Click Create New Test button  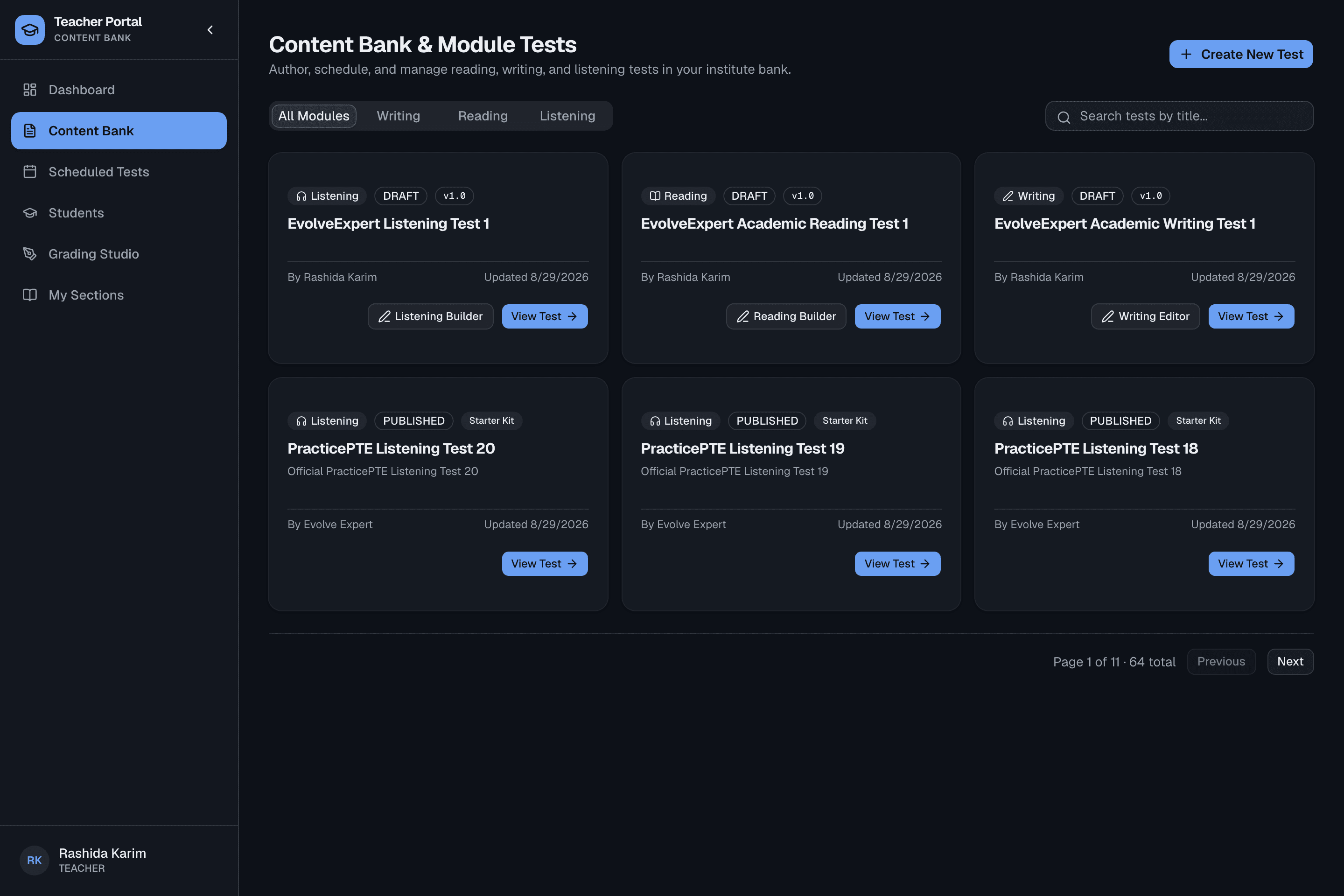tap(1240, 54)
